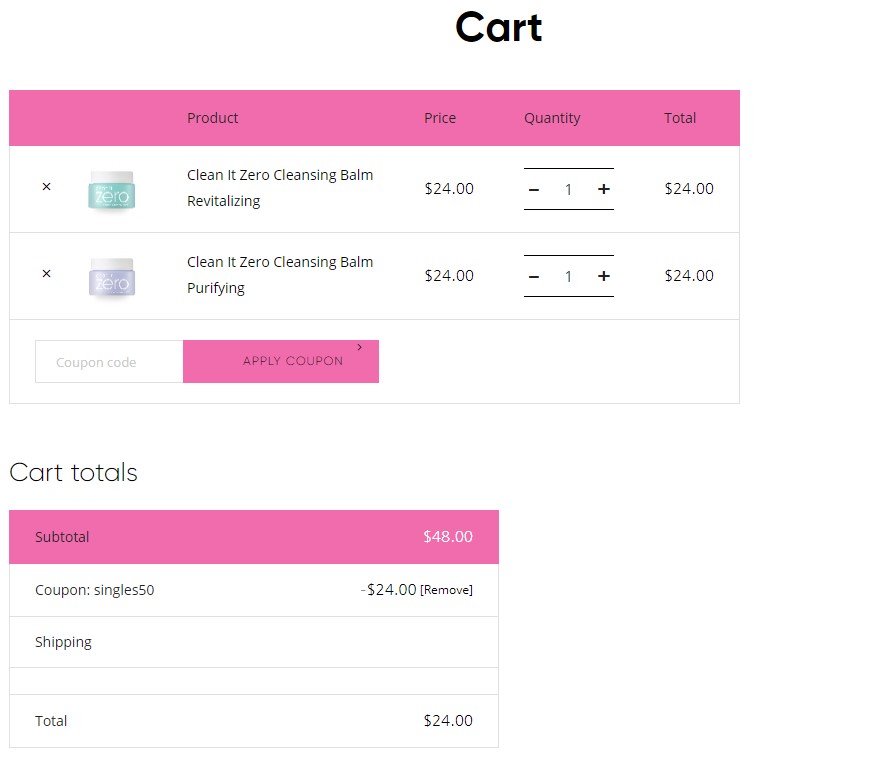Screen dimensions: 894x759
Task: Click the Quantity column header
Action: pyautogui.click(x=552, y=118)
